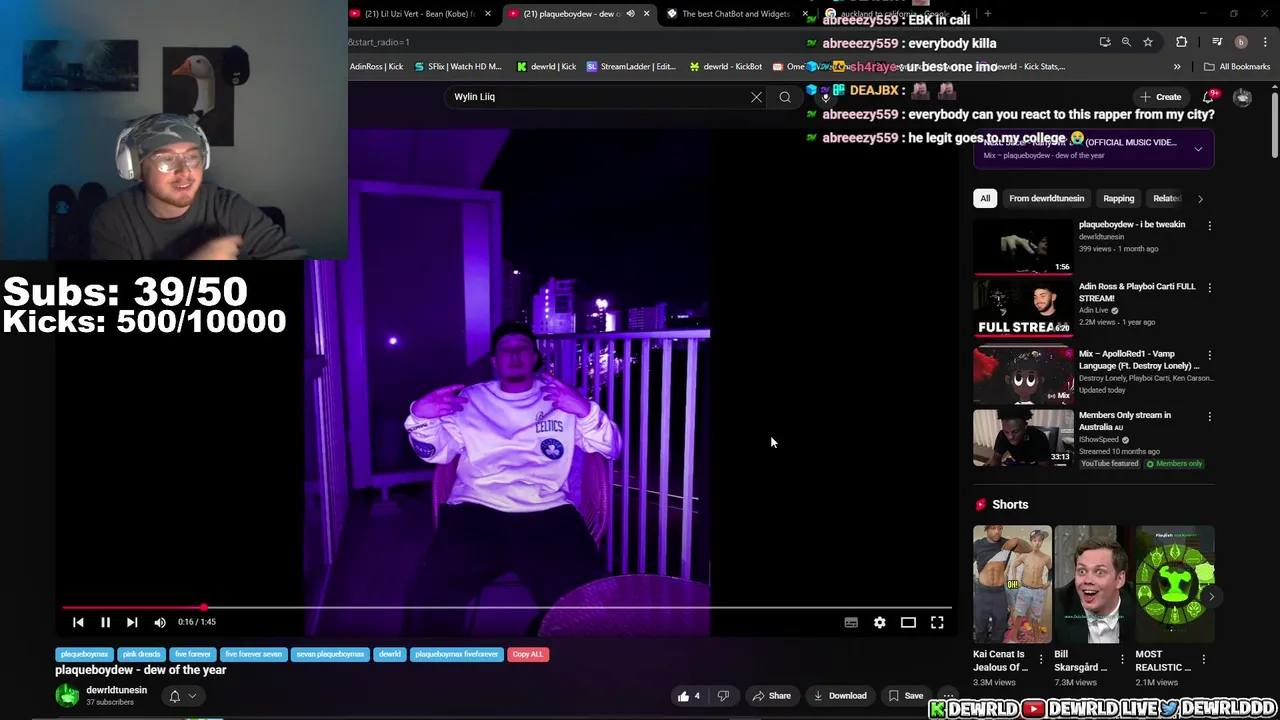Click the sevan plaqueboymax tag
Image resolution: width=1280 pixels, height=720 pixels.
point(330,654)
